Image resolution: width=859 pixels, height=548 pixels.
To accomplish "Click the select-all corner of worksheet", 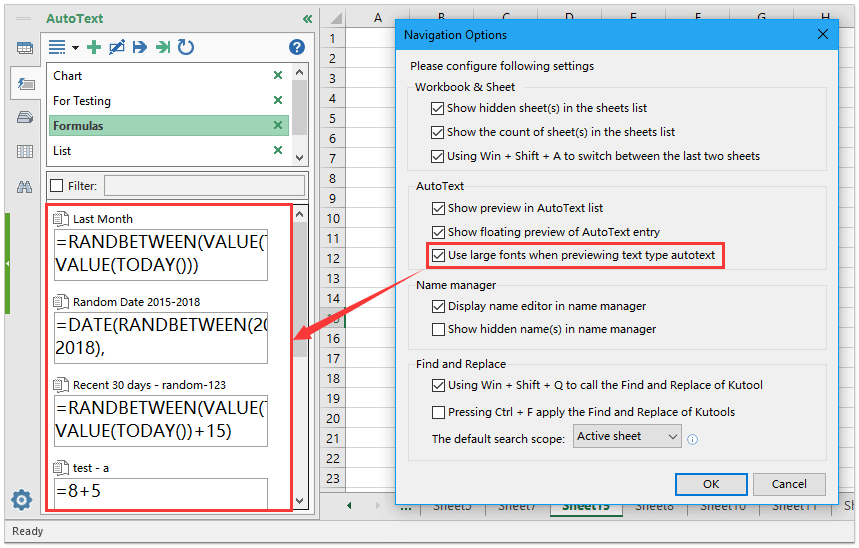I will 335,19.
